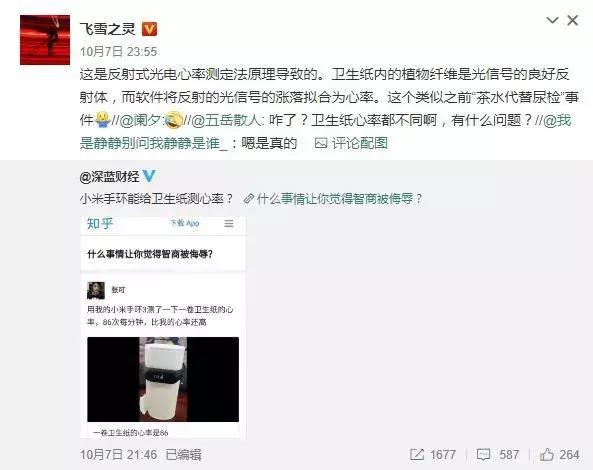Screen dimensions: 593x470
Task: Open the 飞雪之灵 username link
Action: (107, 29)
